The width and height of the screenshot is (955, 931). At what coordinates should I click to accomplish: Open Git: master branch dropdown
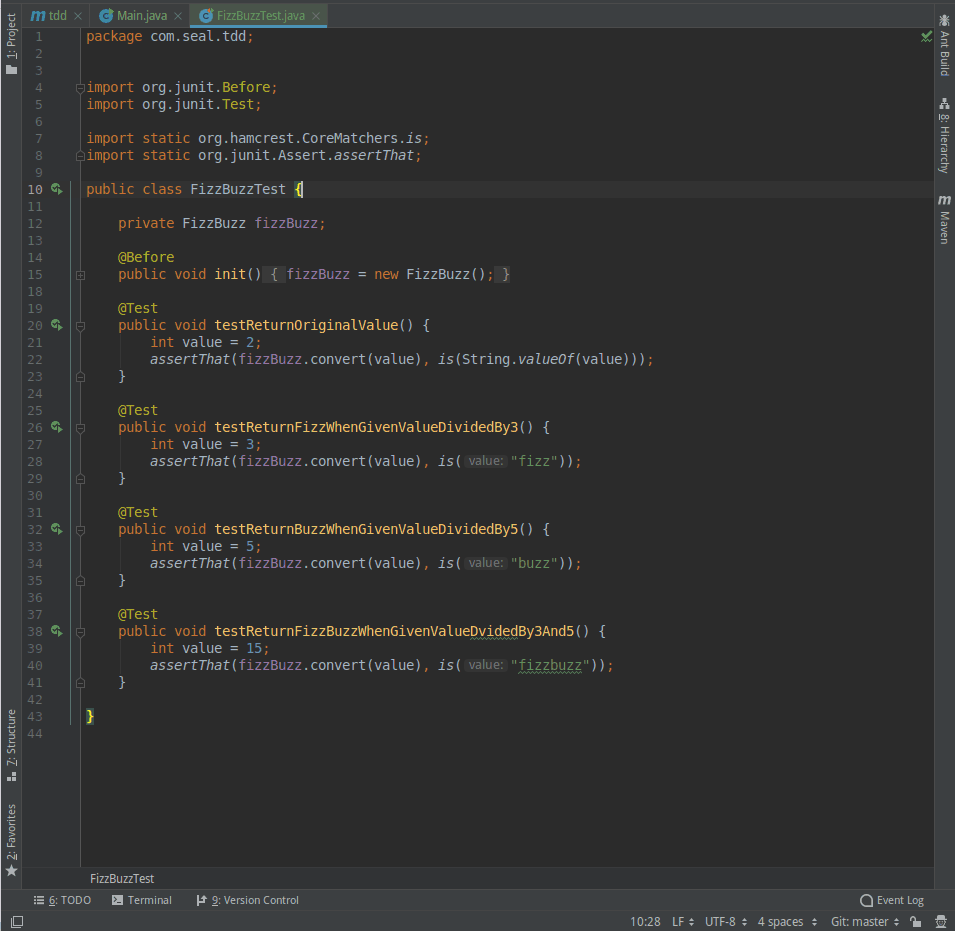(x=865, y=922)
